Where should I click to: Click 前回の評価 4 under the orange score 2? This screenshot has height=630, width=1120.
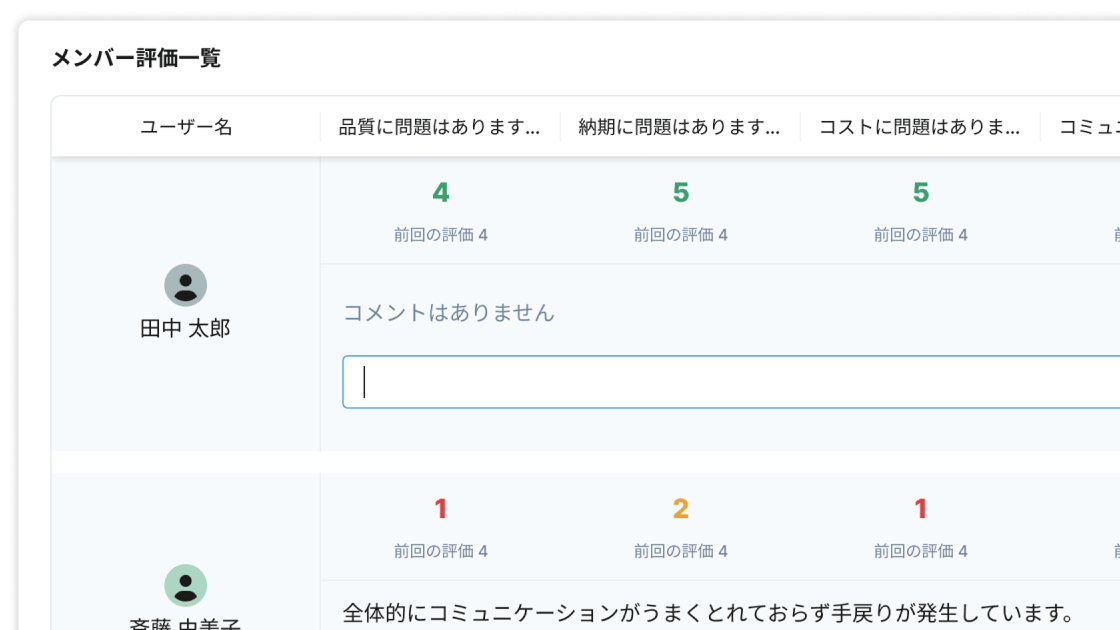coord(681,551)
